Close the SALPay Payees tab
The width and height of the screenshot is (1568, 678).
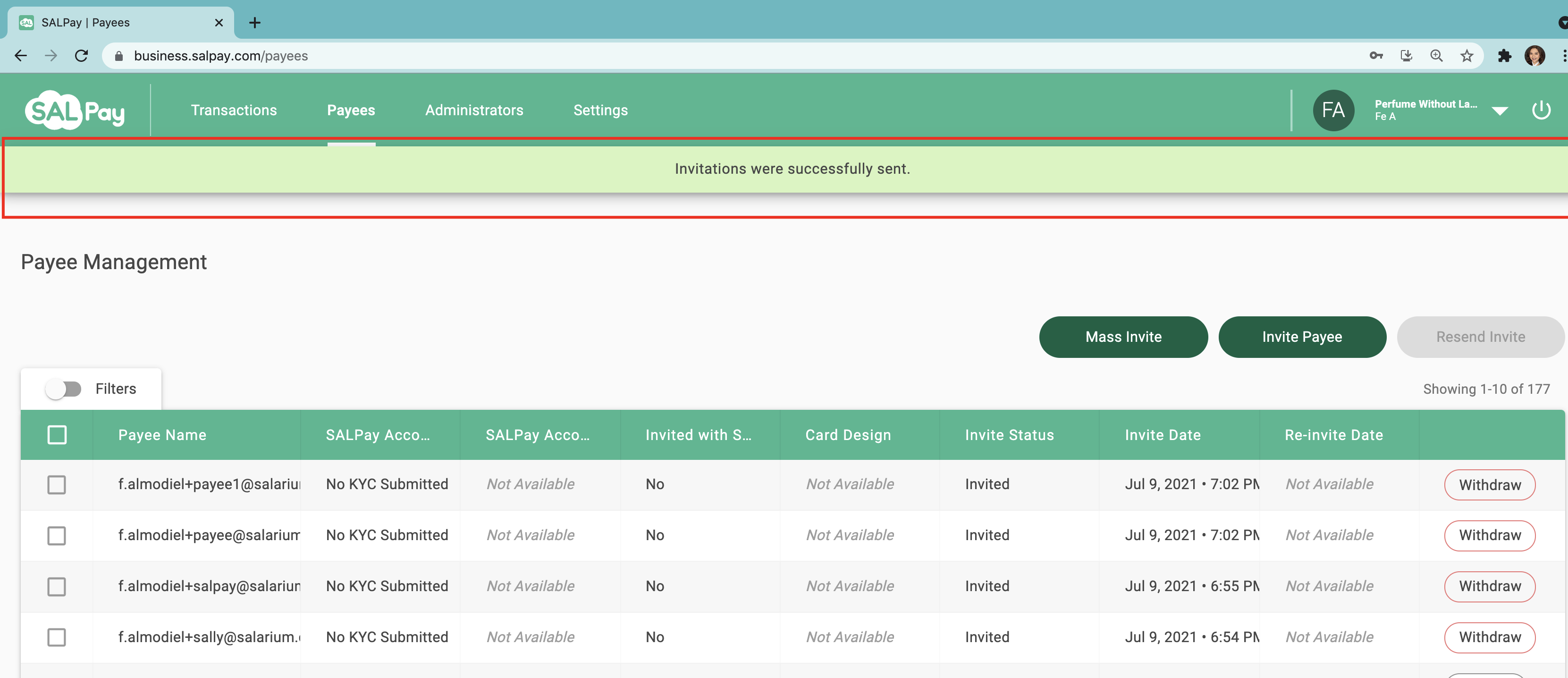219,23
